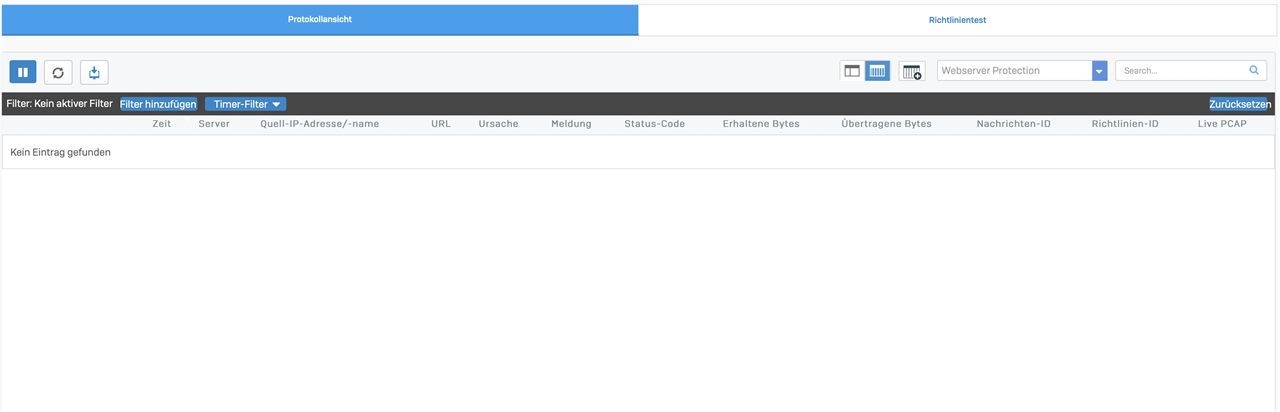Click Erhaltene Bytes column header

coord(761,124)
